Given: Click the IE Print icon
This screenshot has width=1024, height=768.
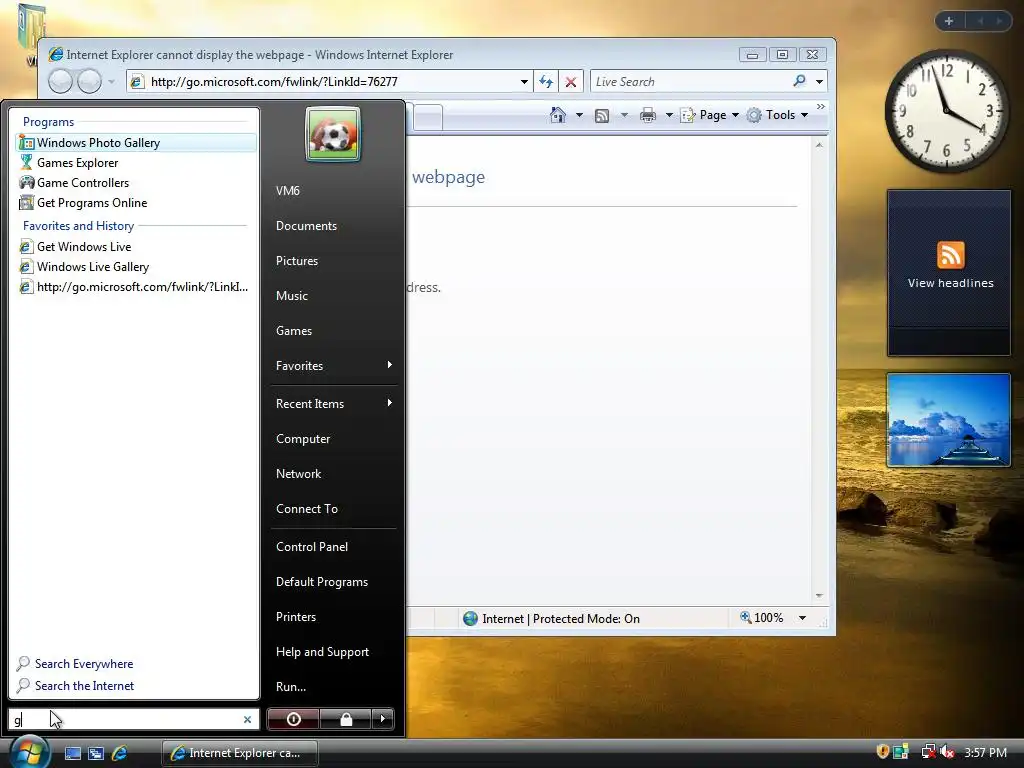Looking at the screenshot, I should pyautogui.click(x=648, y=115).
